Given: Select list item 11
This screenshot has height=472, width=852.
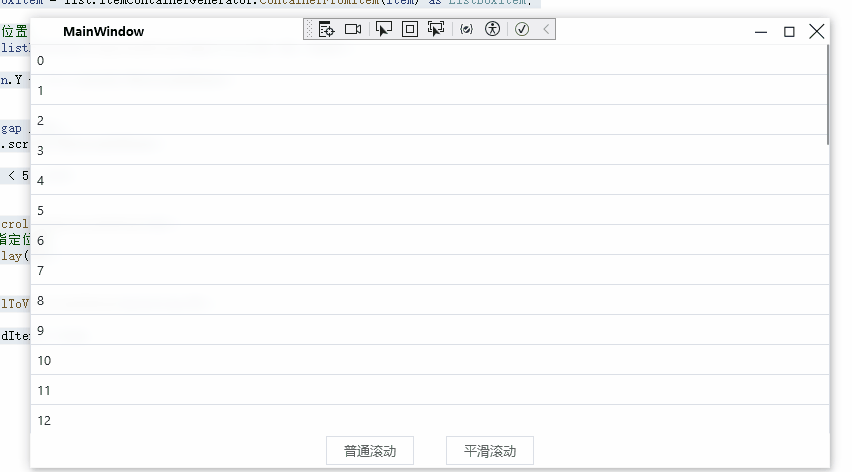Looking at the screenshot, I should tap(429, 390).
